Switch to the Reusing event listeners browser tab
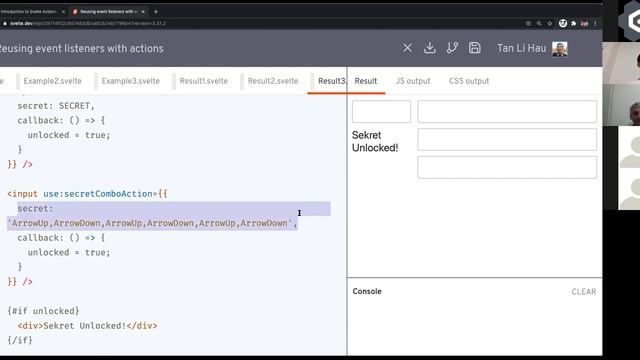 [108, 12]
